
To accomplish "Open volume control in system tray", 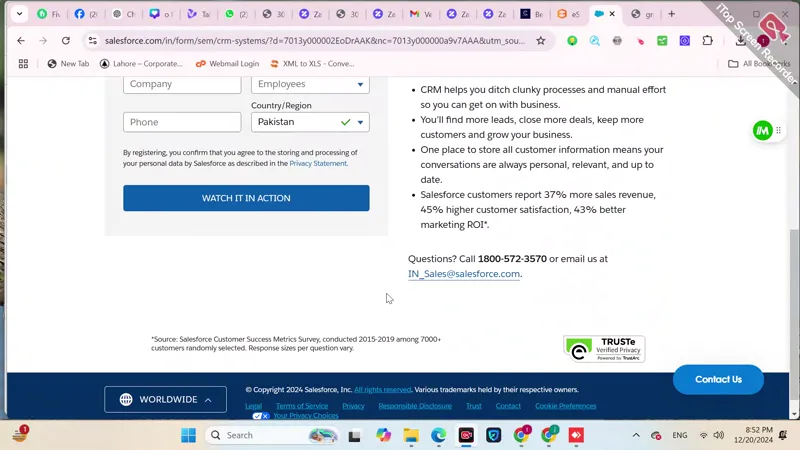I will 719,435.
